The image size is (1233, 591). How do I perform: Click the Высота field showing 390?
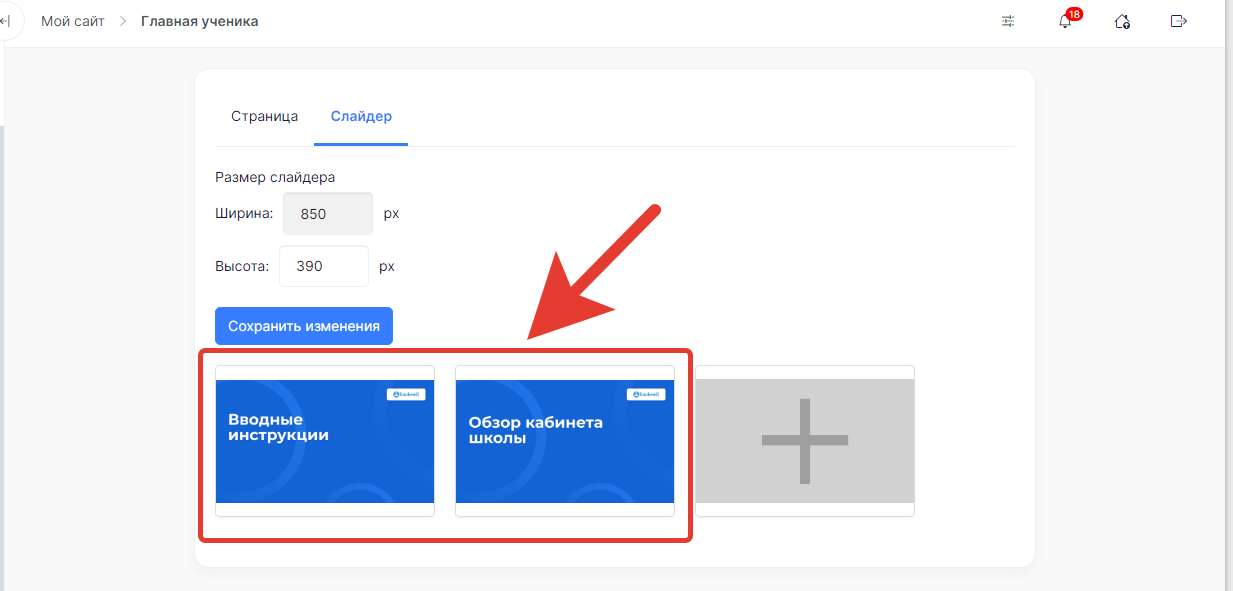324,267
